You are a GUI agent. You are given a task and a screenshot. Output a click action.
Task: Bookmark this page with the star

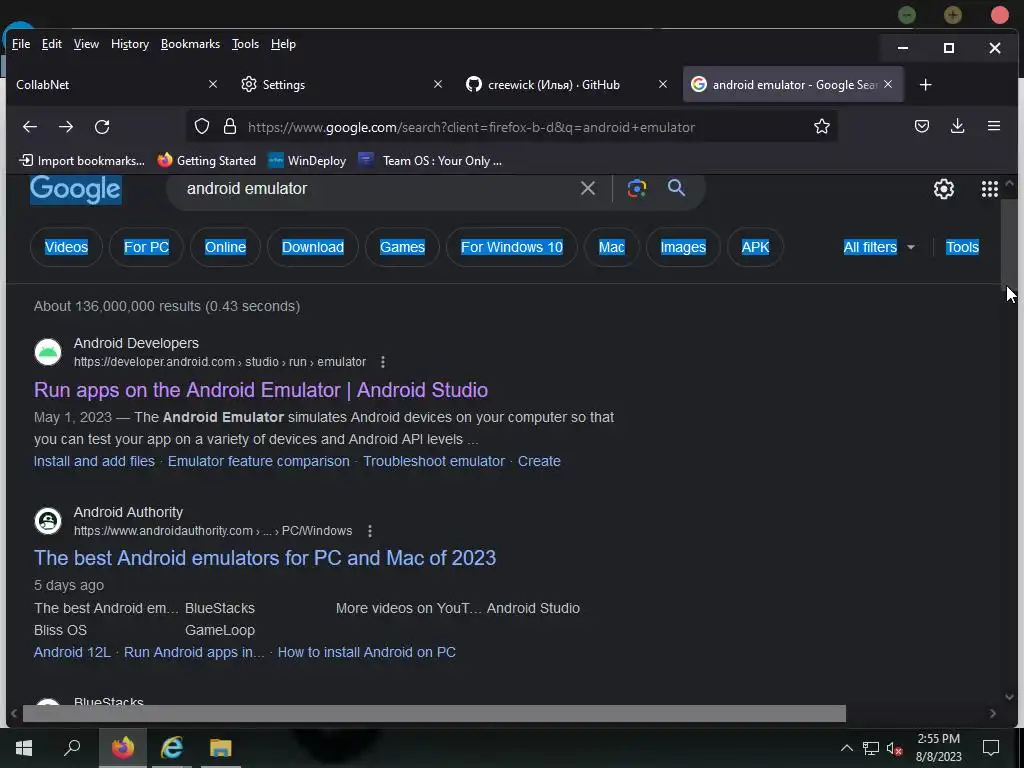[x=822, y=126]
